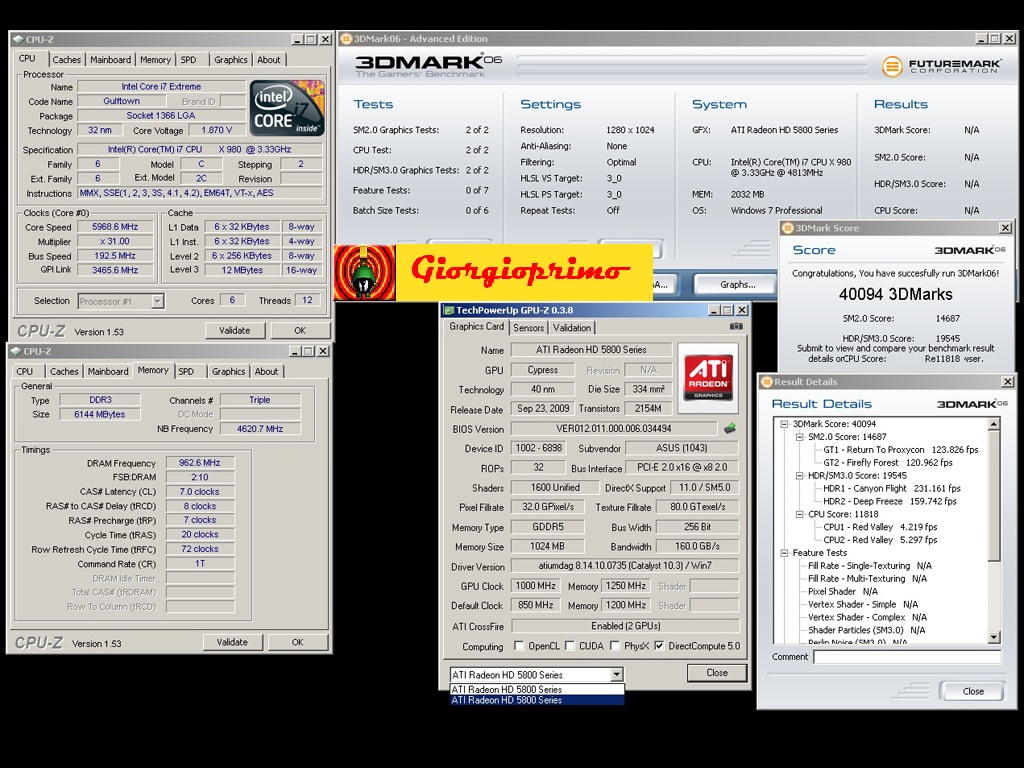Open the Processor #1 selection dropdown
This screenshot has width=1024, height=768.
click(157, 301)
